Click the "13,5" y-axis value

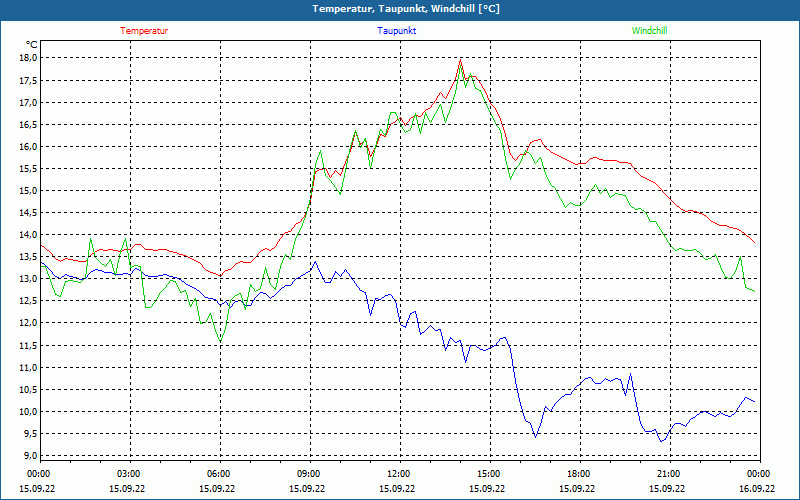(28, 257)
